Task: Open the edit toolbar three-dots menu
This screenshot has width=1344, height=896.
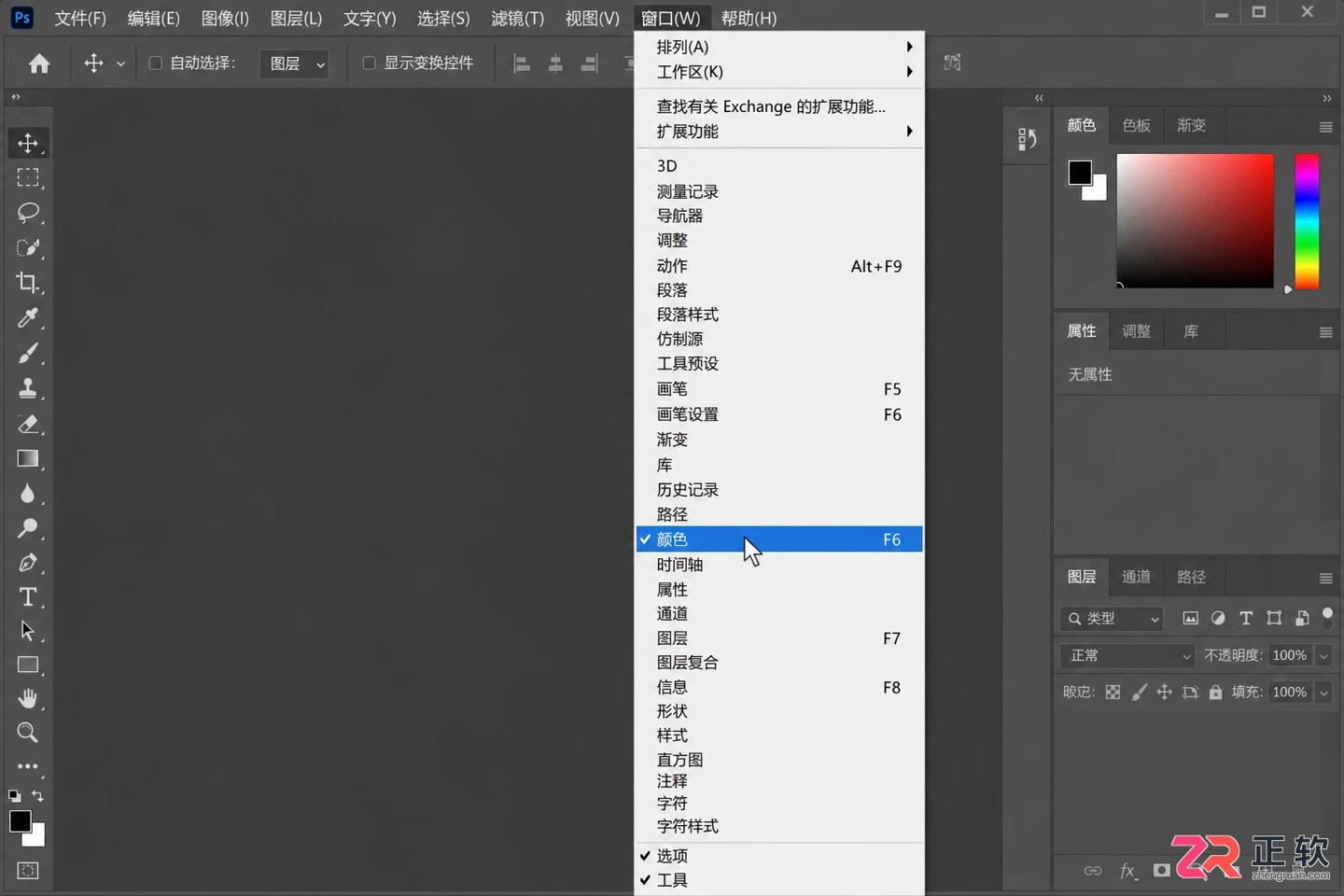Action: pos(28,766)
